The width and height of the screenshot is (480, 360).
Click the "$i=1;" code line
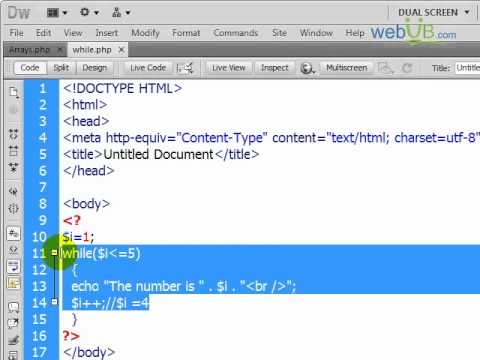click(x=79, y=237)
